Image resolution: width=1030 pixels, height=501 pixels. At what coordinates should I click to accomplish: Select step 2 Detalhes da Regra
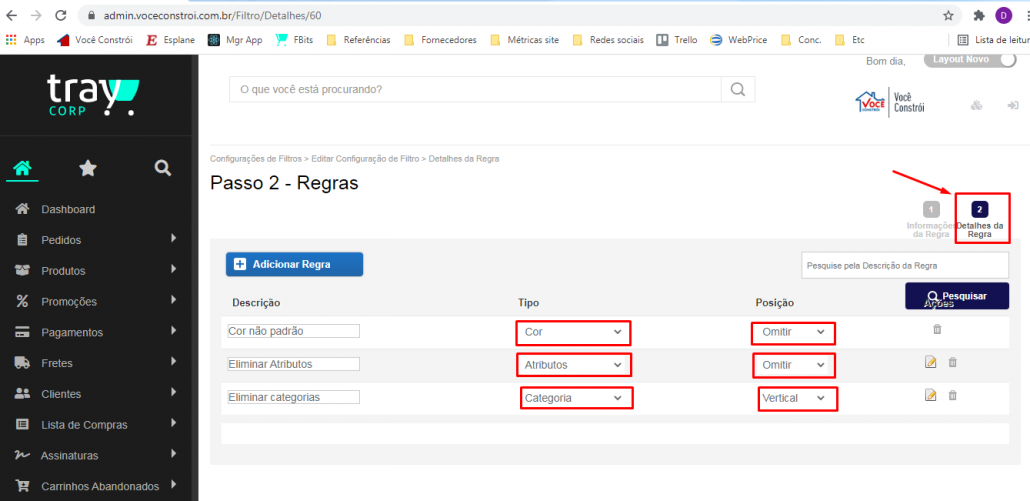click(x=980, y=210)
